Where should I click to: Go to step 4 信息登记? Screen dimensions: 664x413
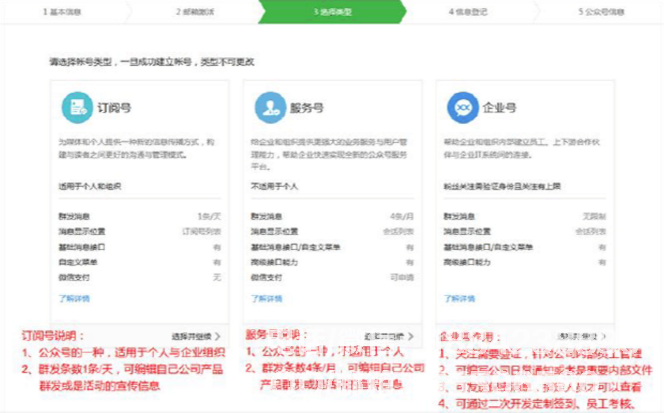click(x=468, y=12)
